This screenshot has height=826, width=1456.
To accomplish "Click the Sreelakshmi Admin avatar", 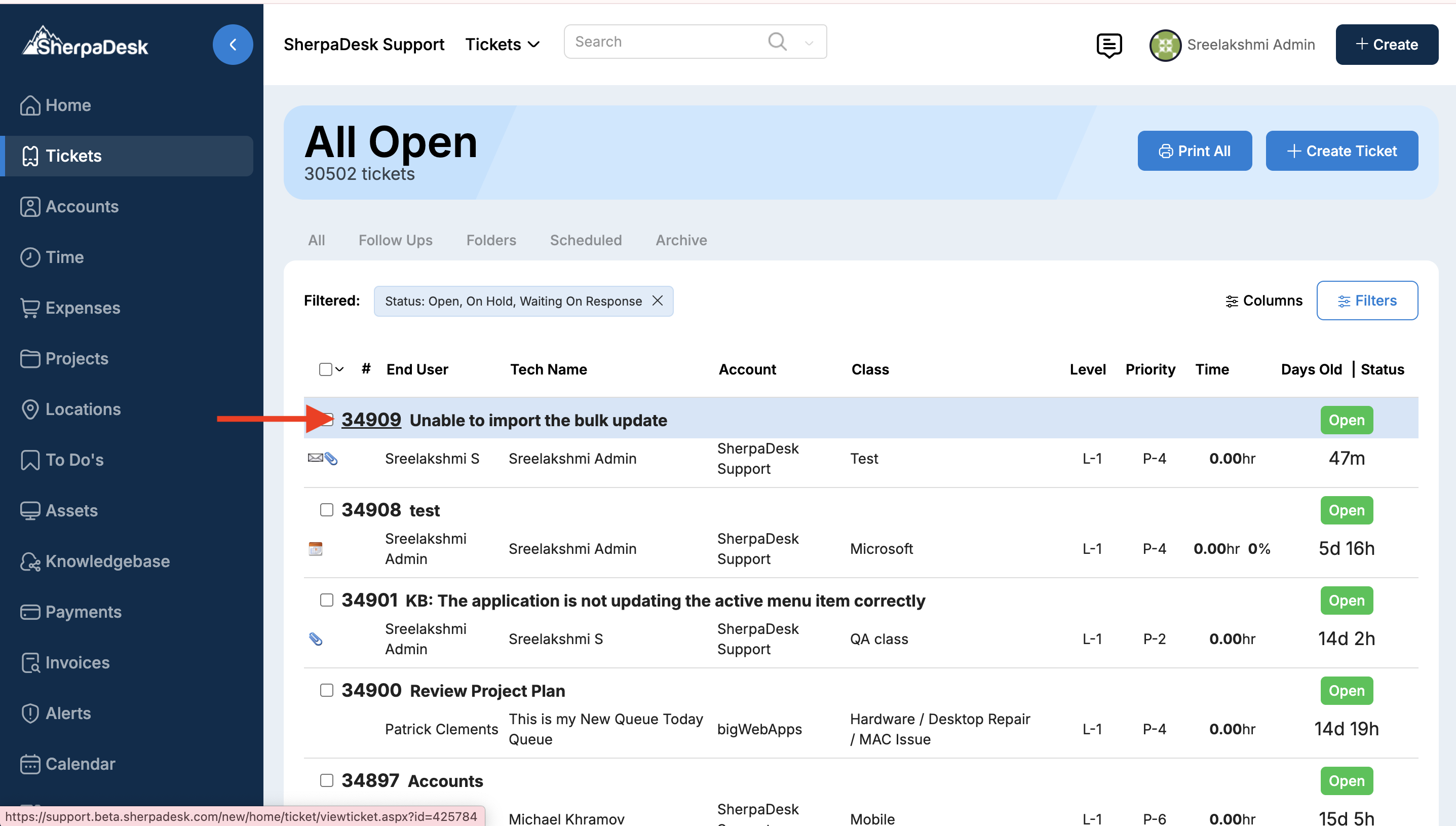I will pos(1165,45).
